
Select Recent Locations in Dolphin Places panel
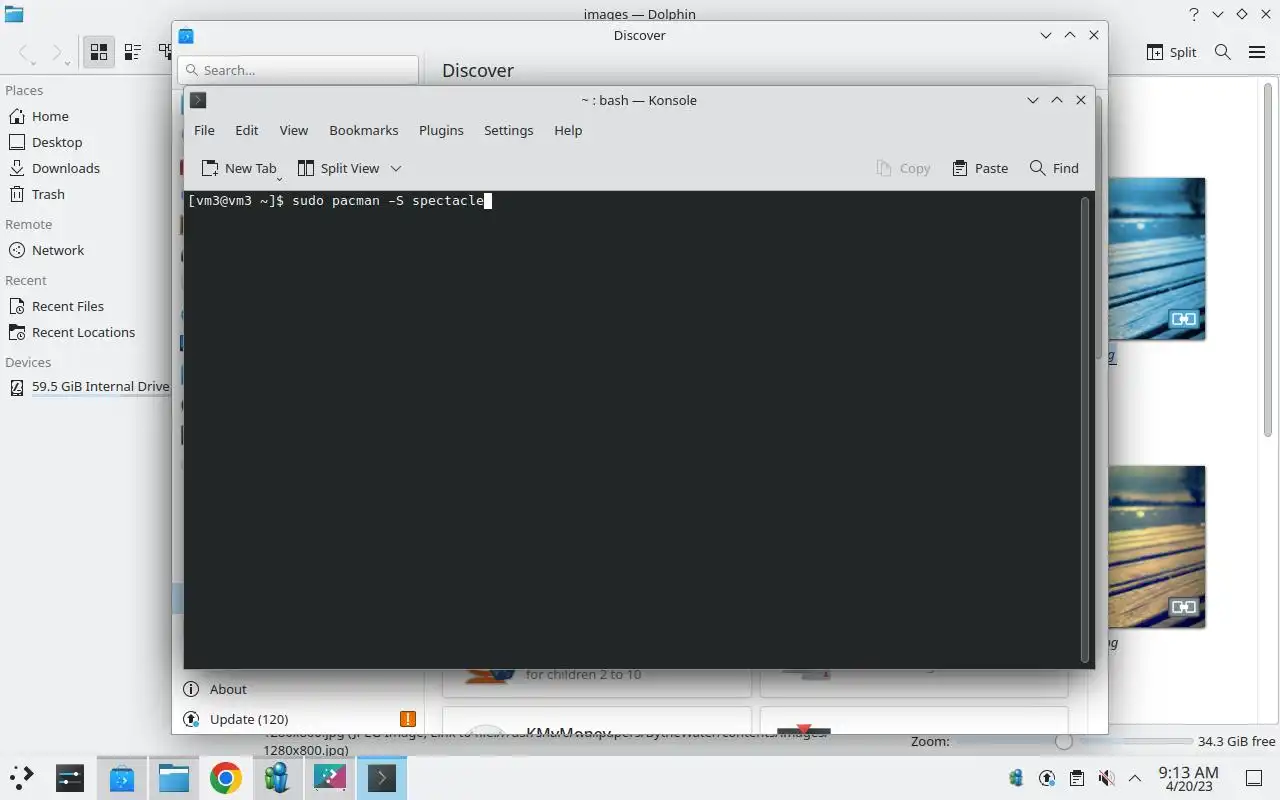click(x=85, y=332)
